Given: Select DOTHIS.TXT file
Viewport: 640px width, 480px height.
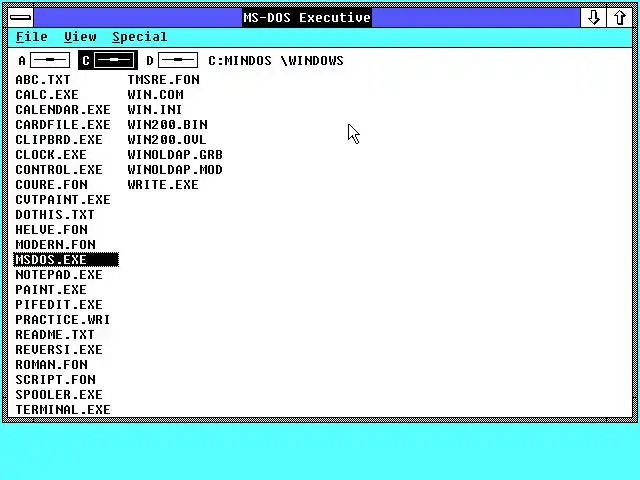Looking at the screenshot, I should (x=55, y=215).
